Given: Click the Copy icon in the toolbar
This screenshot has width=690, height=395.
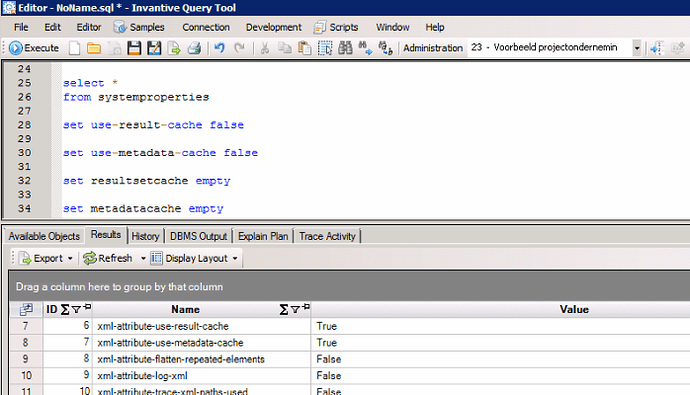Looking at the screenshot, I should pos(284,48).
